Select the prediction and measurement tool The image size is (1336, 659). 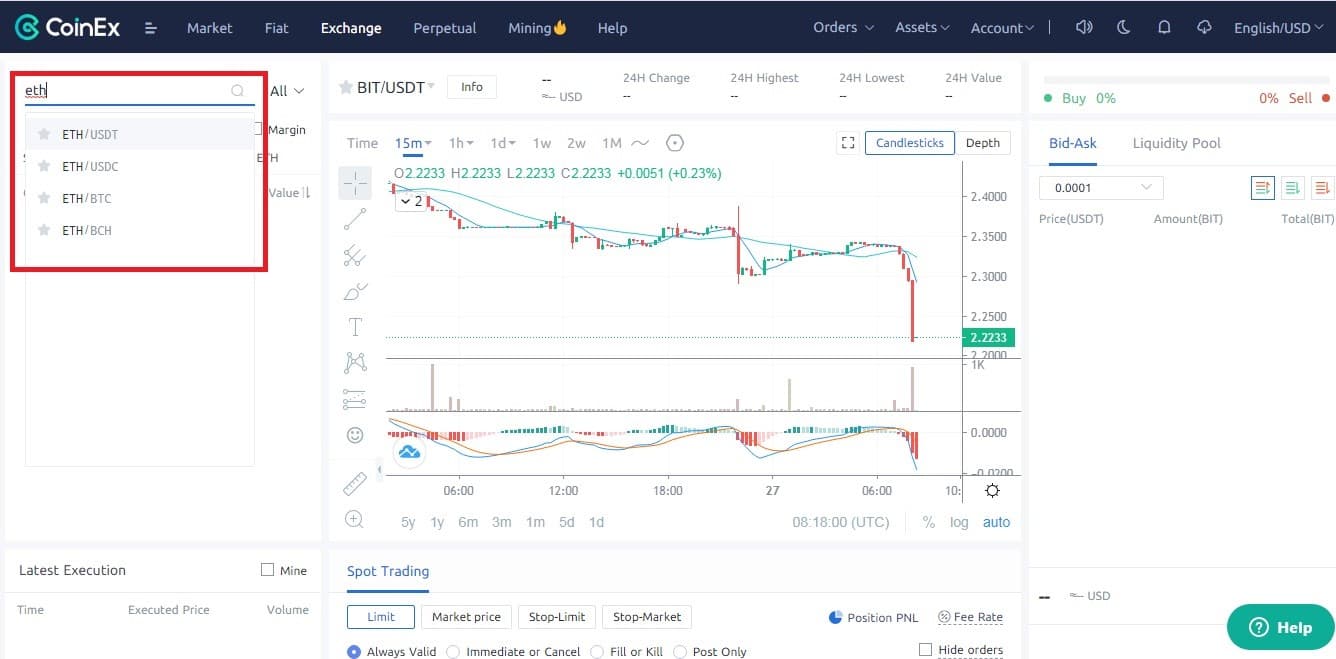pyautogui.click(x=355, y=398)
